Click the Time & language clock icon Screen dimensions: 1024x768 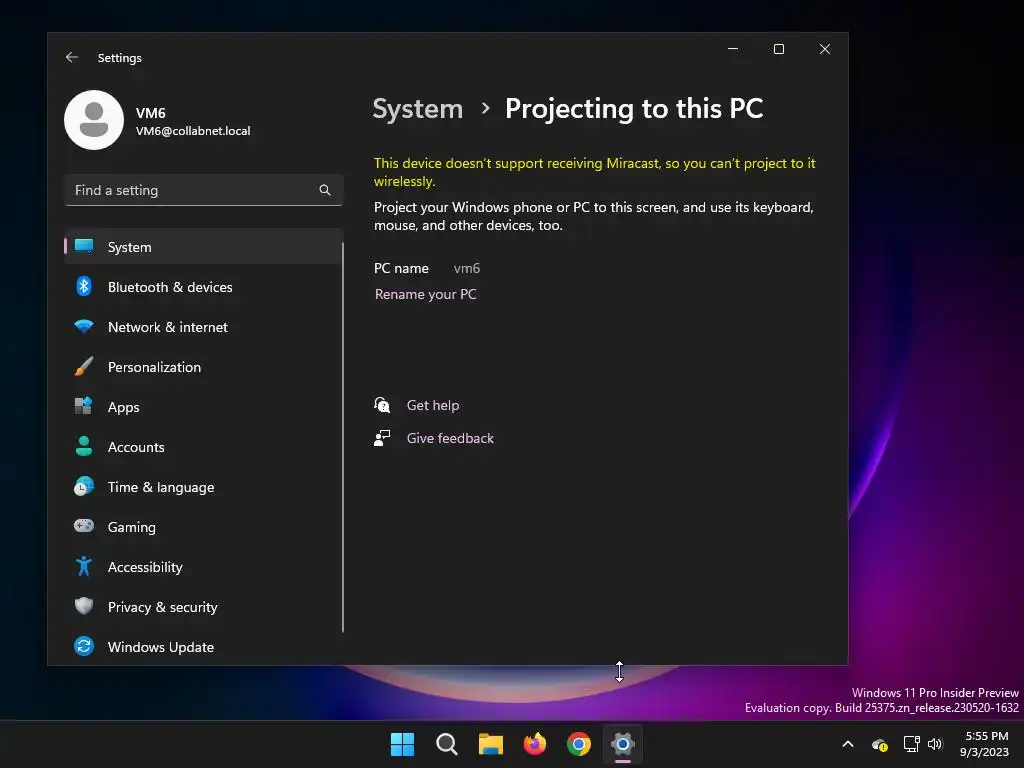pyautogui.click(x=84, y=487)
